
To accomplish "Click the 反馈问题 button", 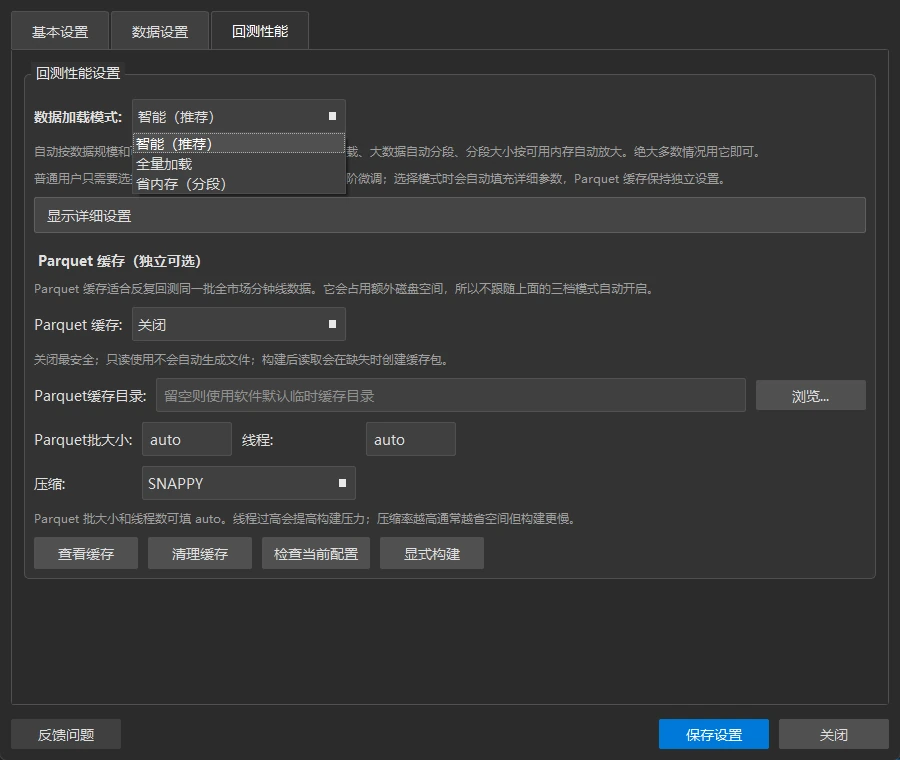I will (66, 734).
